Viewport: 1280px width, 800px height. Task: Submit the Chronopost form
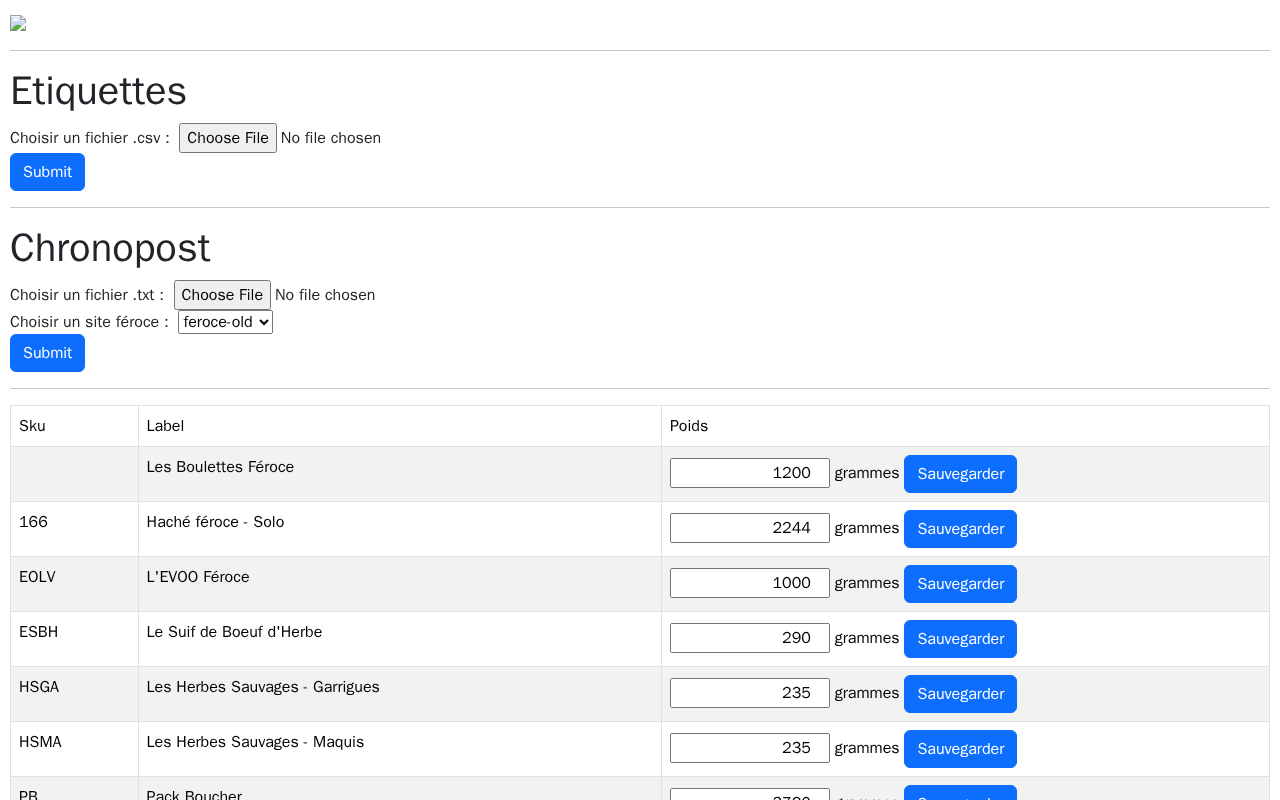(x=47, y=353)
